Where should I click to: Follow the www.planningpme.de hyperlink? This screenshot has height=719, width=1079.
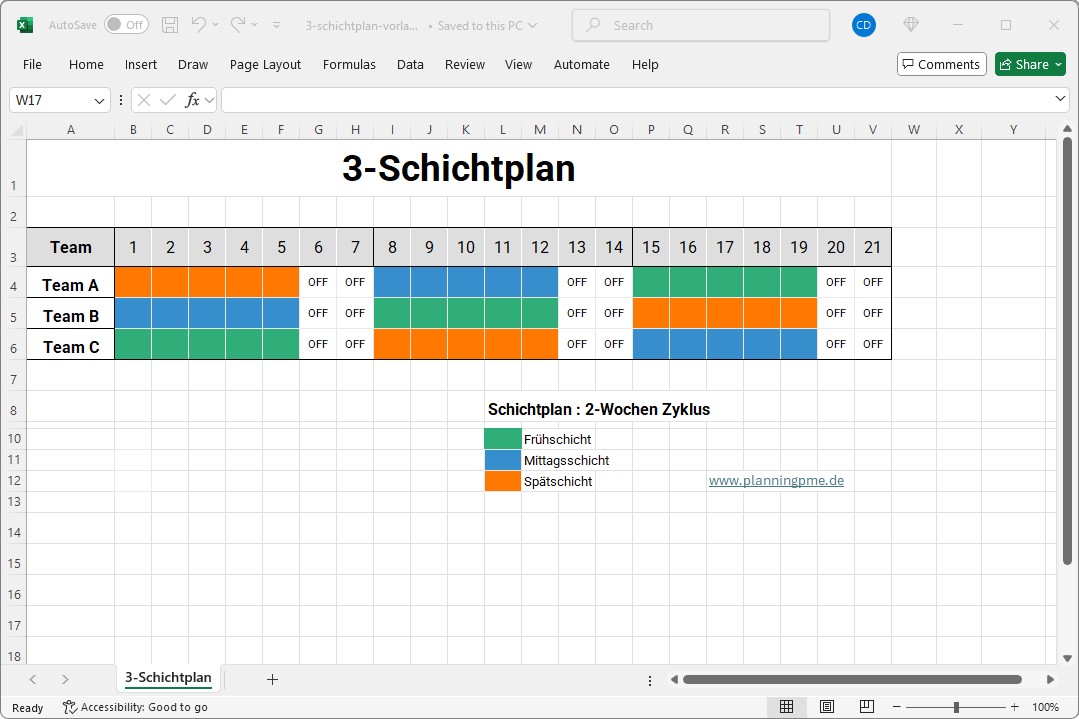click(x=776, y=480)
